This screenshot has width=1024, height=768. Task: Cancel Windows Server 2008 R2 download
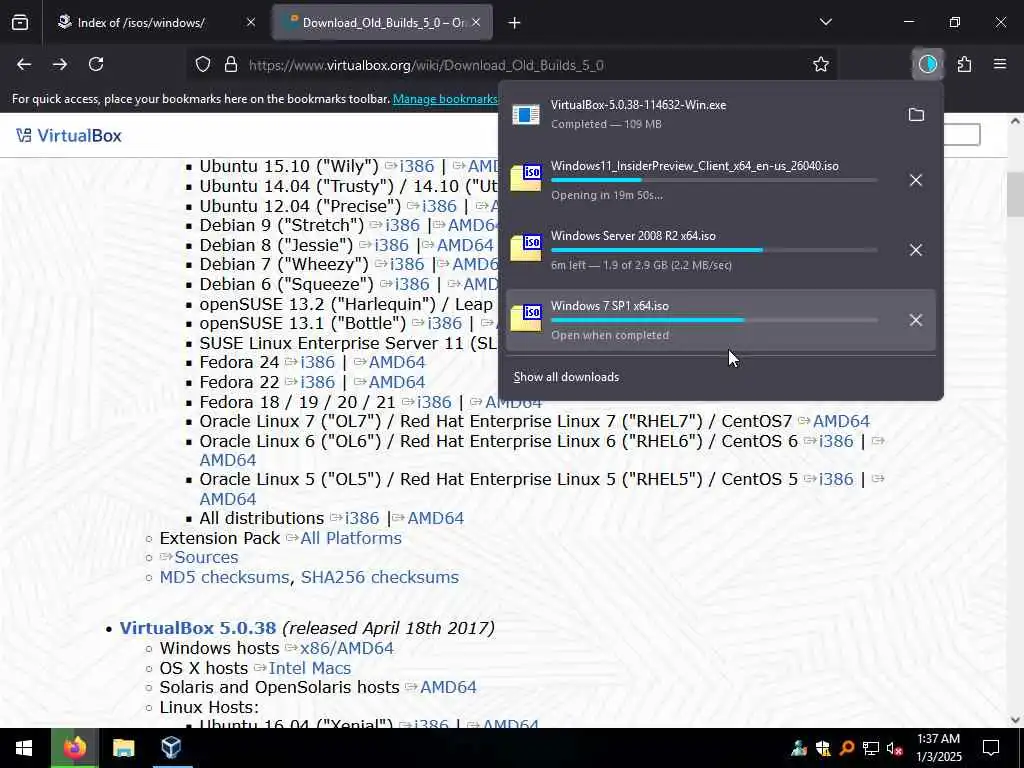916,250
